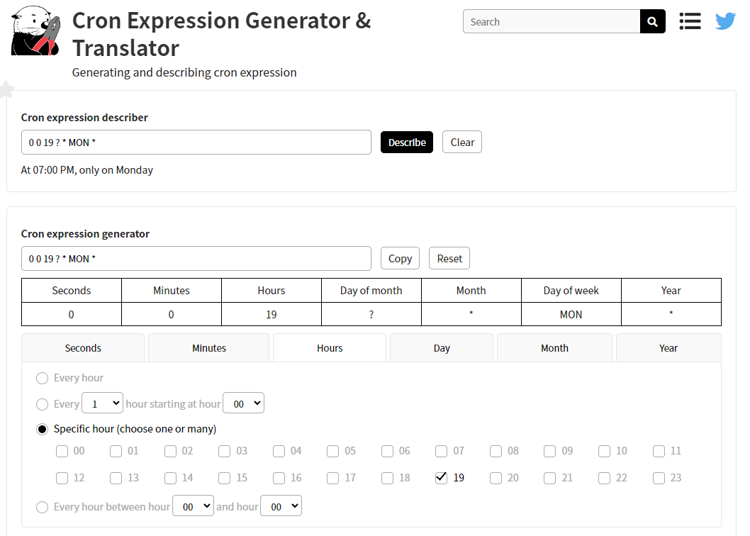Check the hour 05 checkbox

point(332,451)
